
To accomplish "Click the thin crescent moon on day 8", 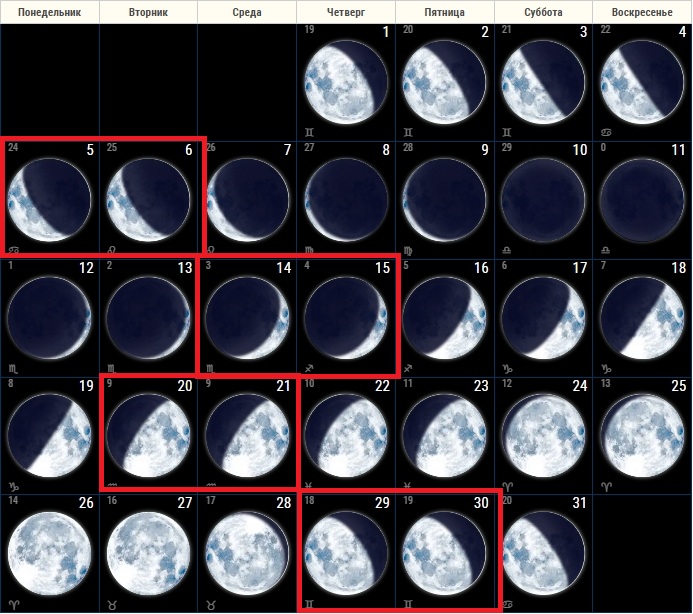I will 346,200.
